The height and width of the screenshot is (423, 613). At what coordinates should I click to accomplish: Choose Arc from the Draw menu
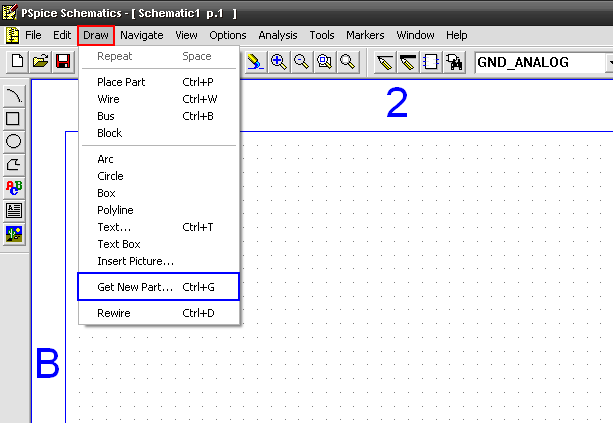pos(159,159)
